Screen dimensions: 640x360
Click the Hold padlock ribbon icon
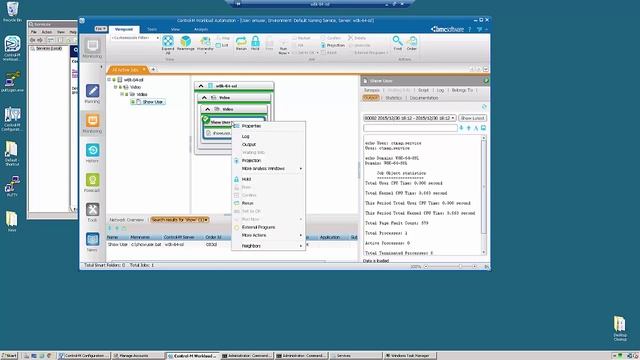[x=255, y=43]
